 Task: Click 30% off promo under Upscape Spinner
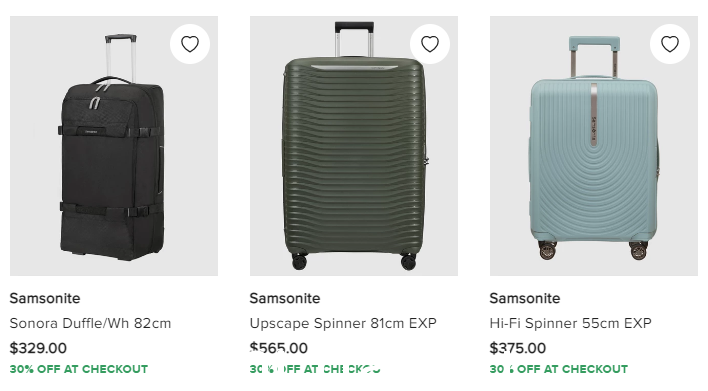pyautogui.click(x=315, y=369)
